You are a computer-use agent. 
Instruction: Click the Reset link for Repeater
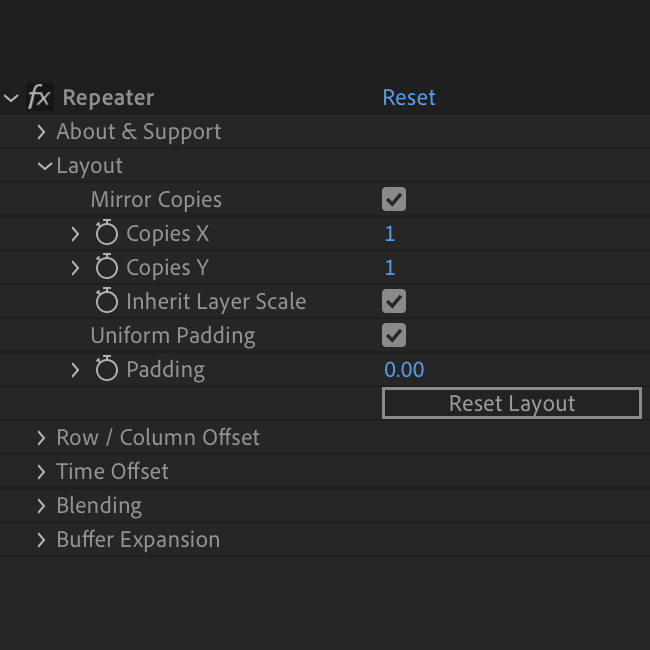[409, 98]
